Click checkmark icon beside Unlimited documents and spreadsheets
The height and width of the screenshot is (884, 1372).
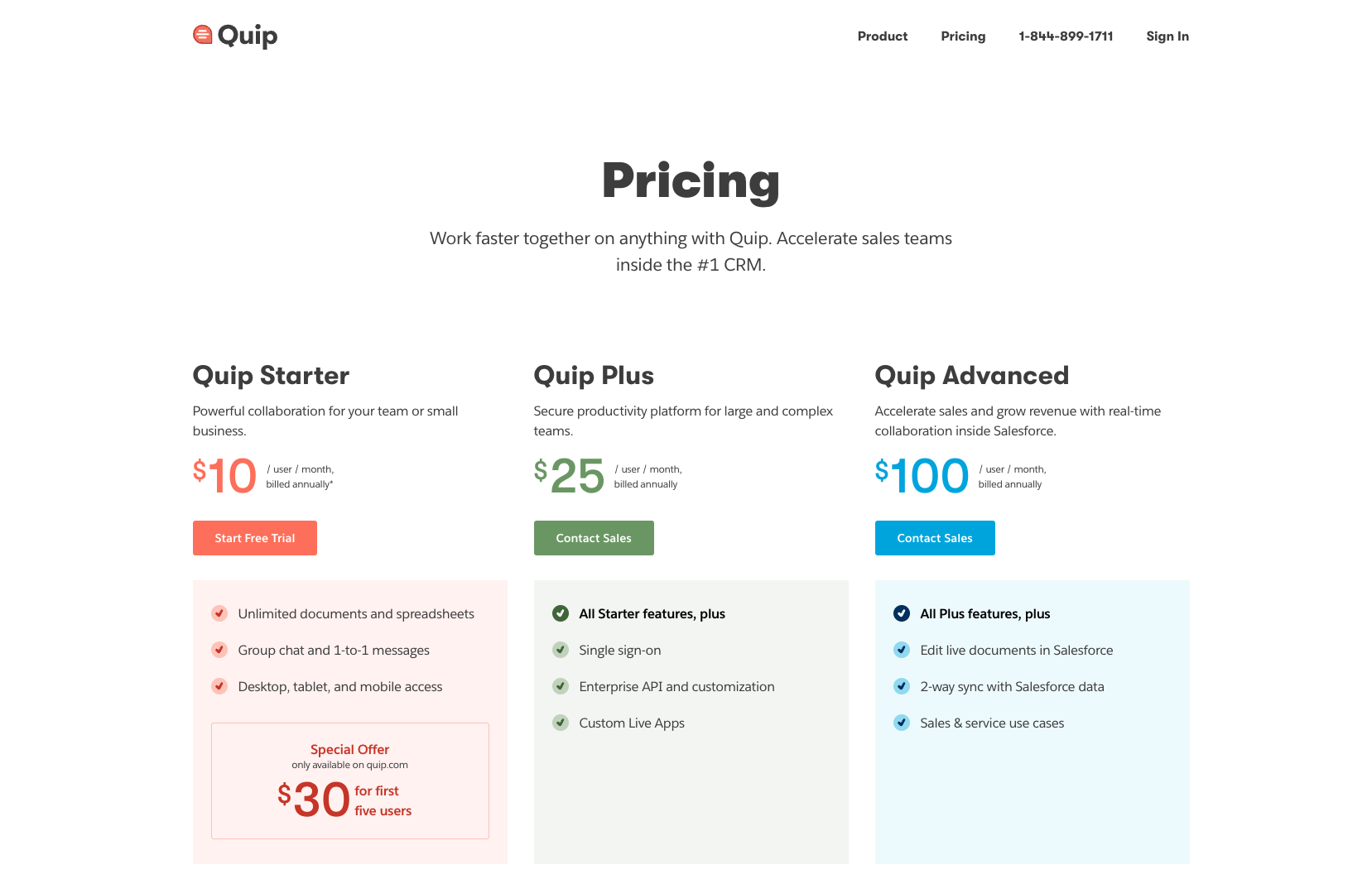coord(219,613)
